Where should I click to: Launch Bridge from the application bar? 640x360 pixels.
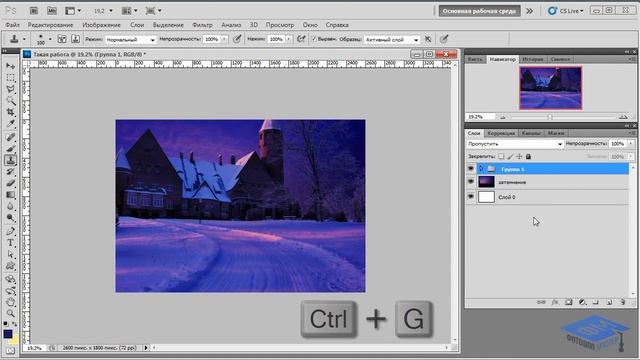[34, 11]
